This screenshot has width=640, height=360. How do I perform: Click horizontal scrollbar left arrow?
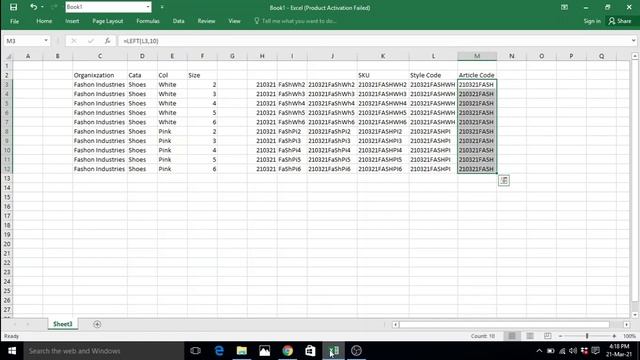(x=395, y=324)
